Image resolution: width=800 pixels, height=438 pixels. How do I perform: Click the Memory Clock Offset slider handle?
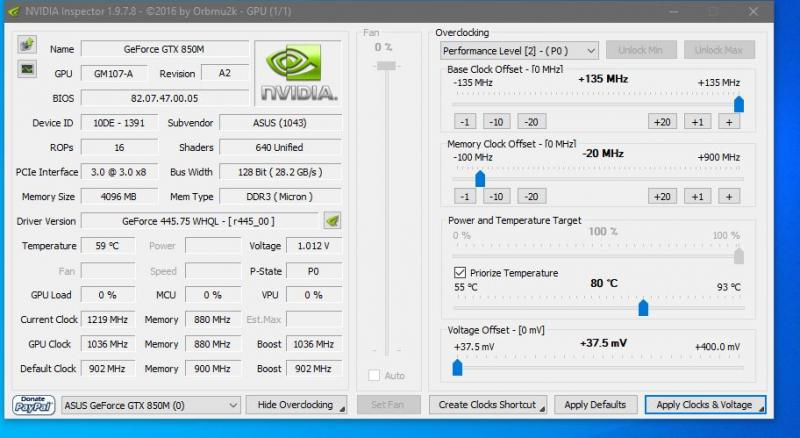click(x=480, y=179)
